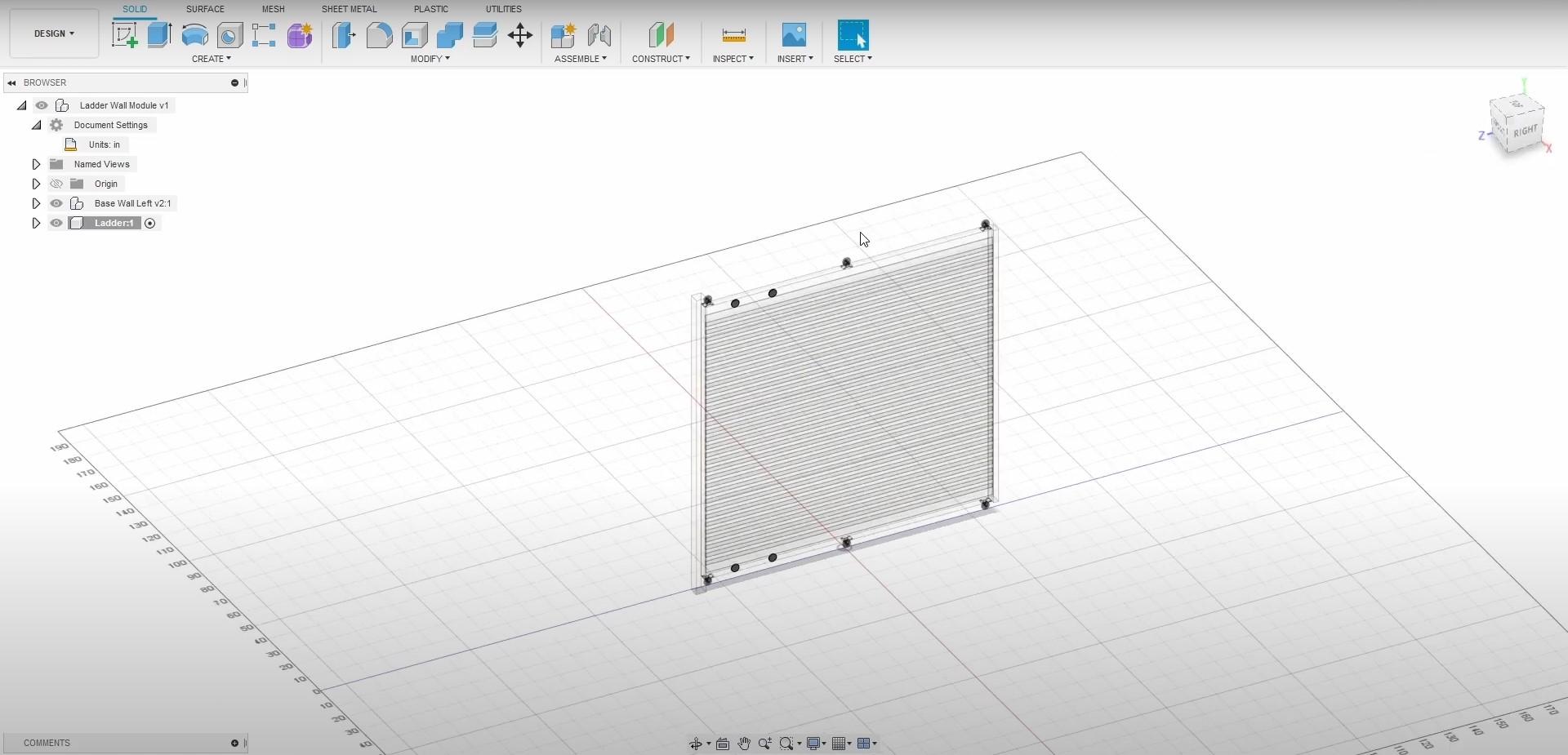Open the DESIGN workspace dropdown

pos(54,33)
